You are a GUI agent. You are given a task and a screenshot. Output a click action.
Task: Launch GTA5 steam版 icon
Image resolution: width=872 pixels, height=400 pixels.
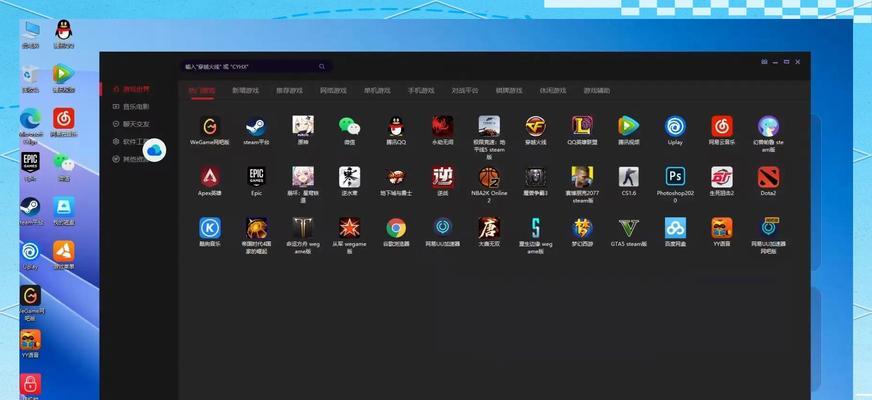(x=628, y=228)
